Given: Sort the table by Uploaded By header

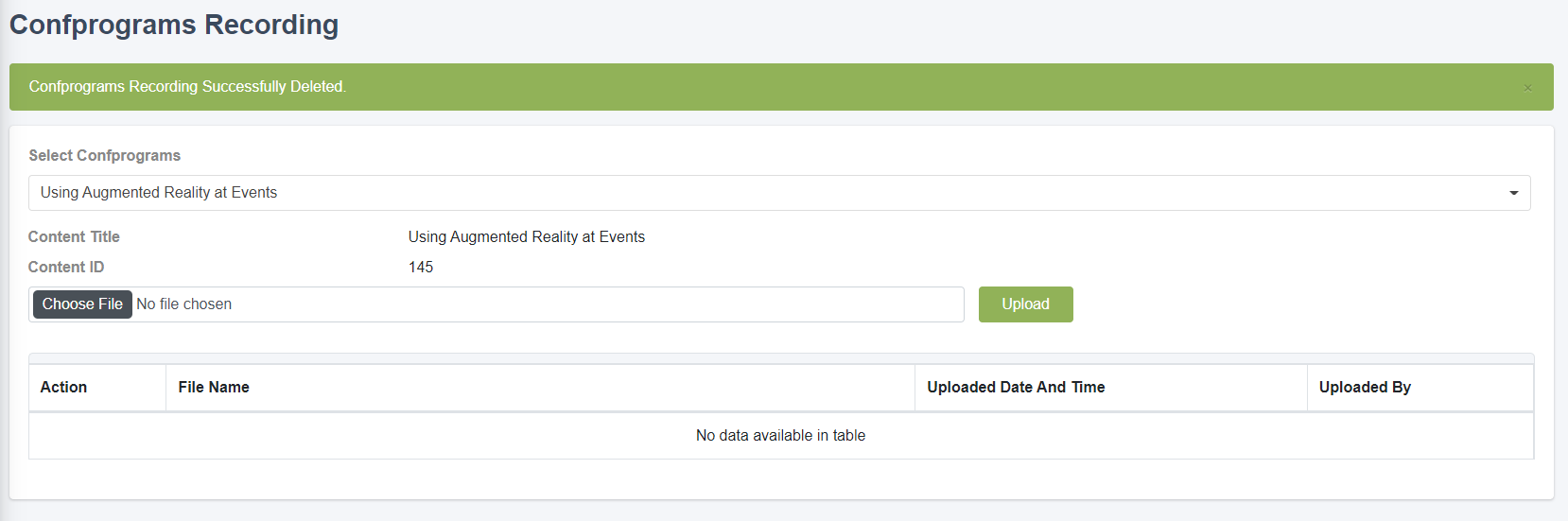Looking at the screenshot, I should (x=1420, y=388).
